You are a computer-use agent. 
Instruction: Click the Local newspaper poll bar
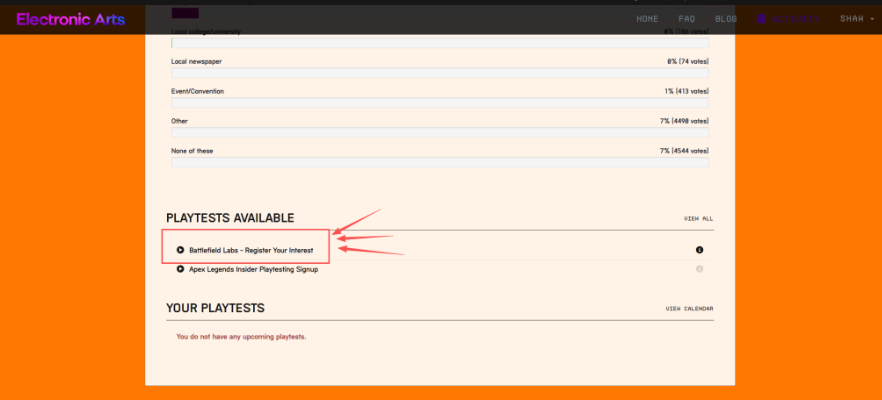[440, 73]
